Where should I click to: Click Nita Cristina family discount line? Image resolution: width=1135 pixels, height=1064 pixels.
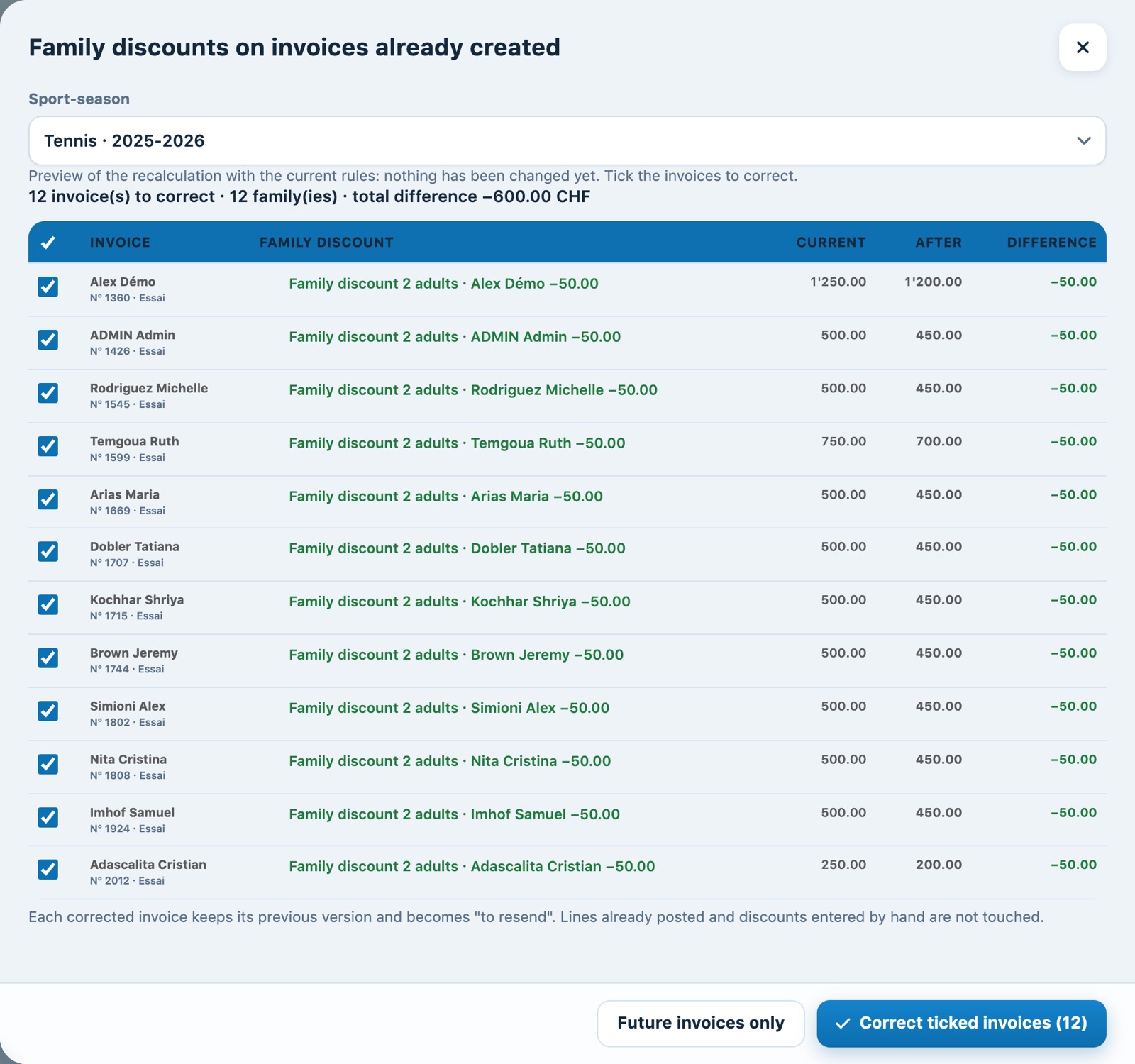point(450,761)
